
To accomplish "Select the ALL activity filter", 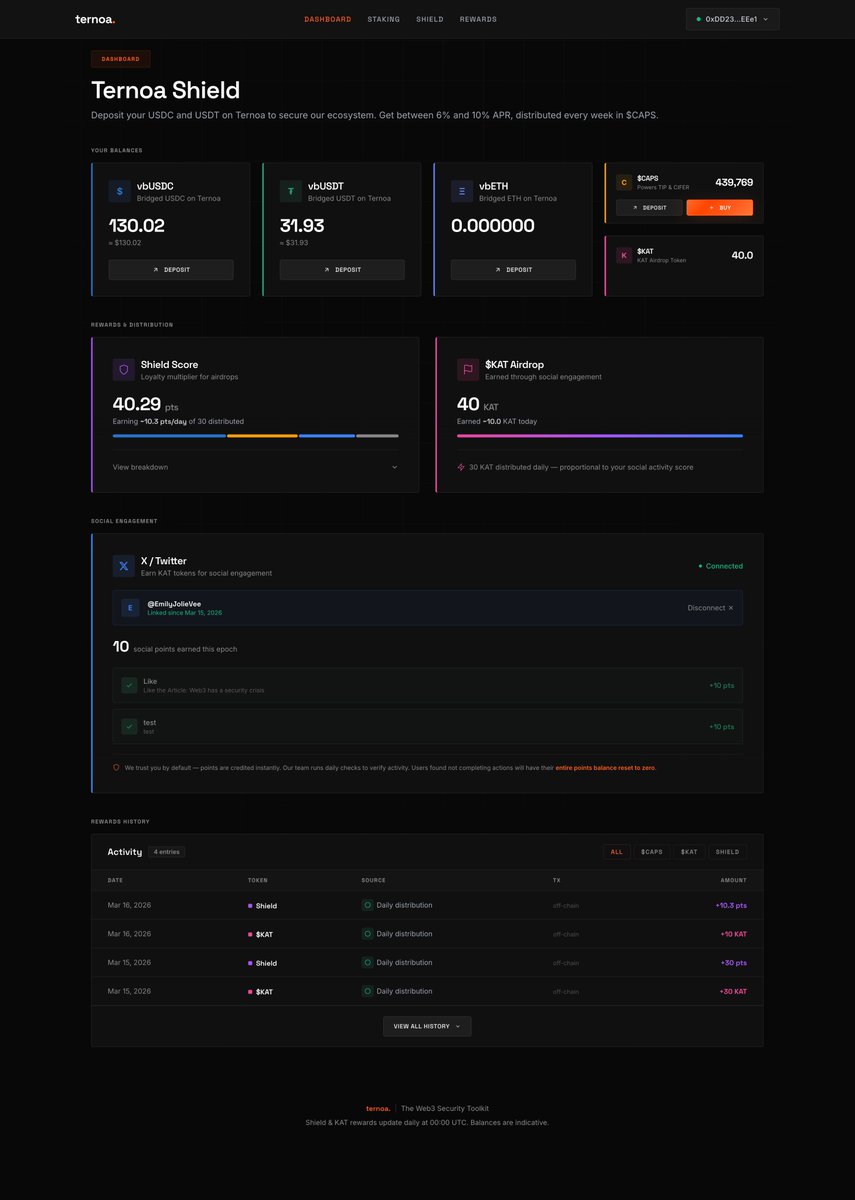I will (616, 852).
